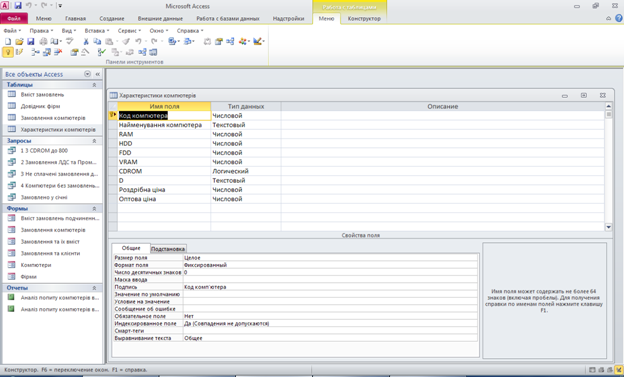The image size is (624, 377).
Task: Click the Paste clipboard icon
Action: 109,41
